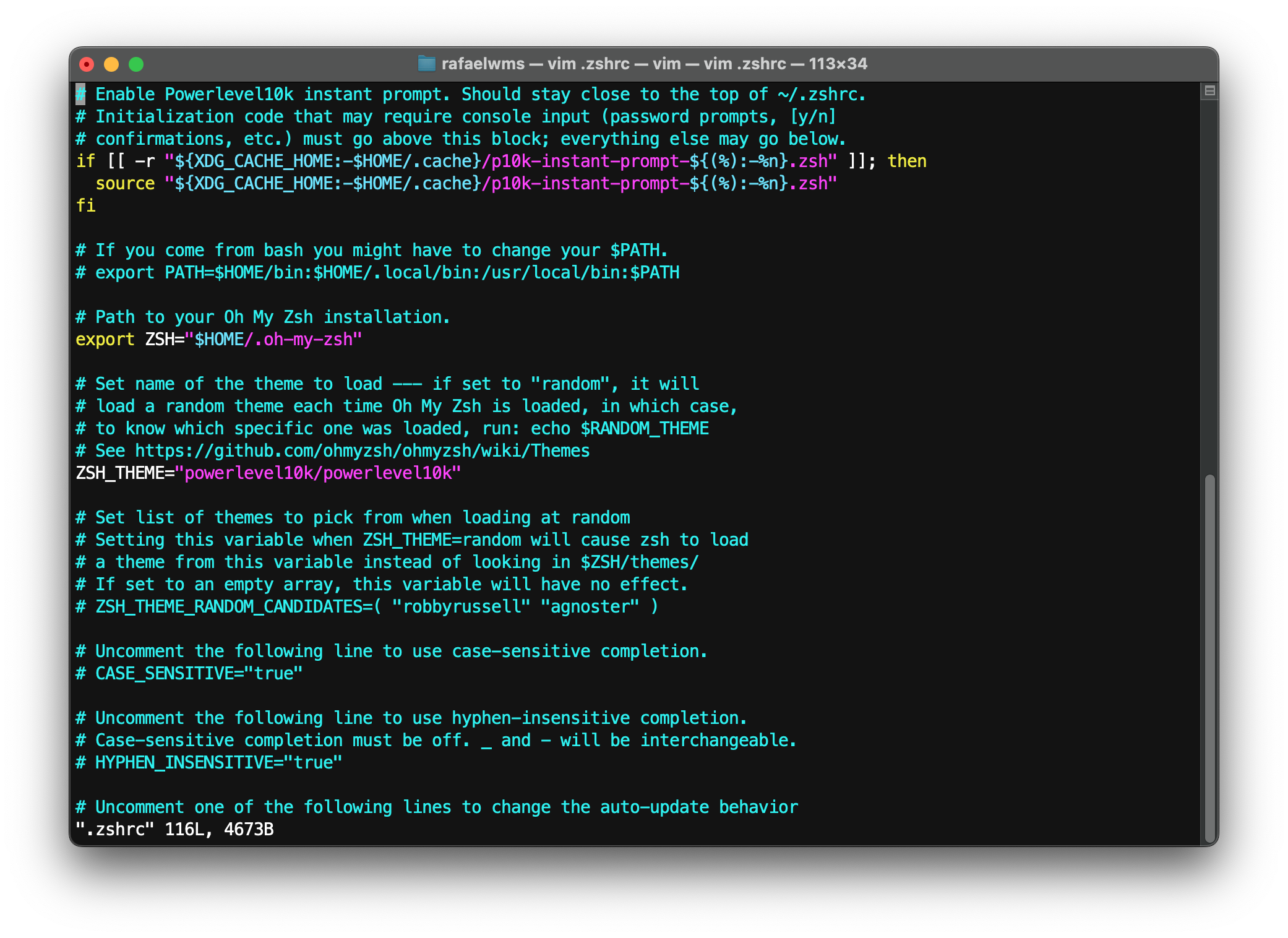Click the status line '".zshrc" 116L, 4673B'
This screenshot has height=938, width=1288.
174,829
